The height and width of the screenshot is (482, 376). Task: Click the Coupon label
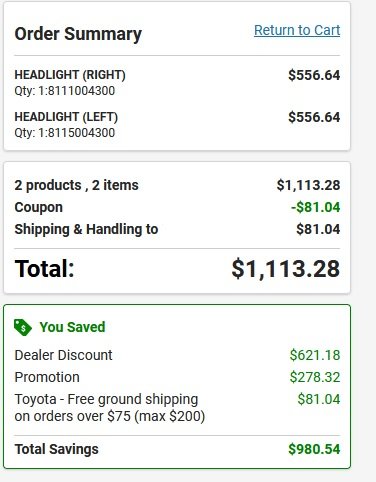click(38, 207)
